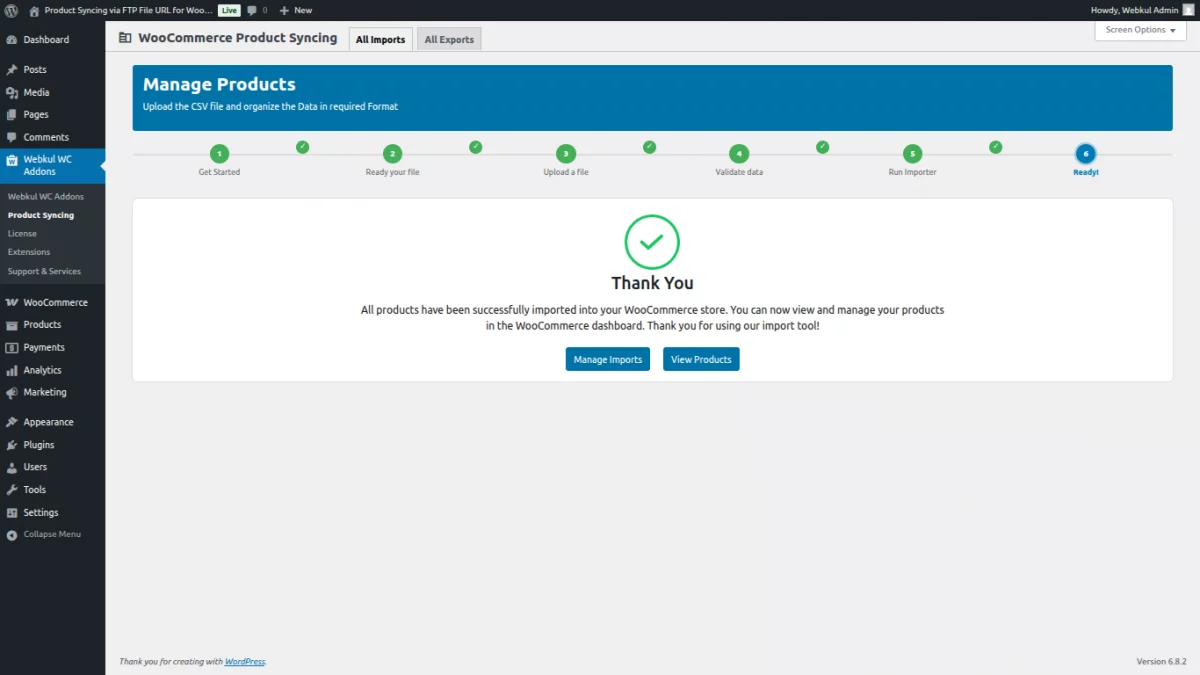1200x675 pixels.
Task: Open the Media library from the sidebar
Action: tap(36, 91)
